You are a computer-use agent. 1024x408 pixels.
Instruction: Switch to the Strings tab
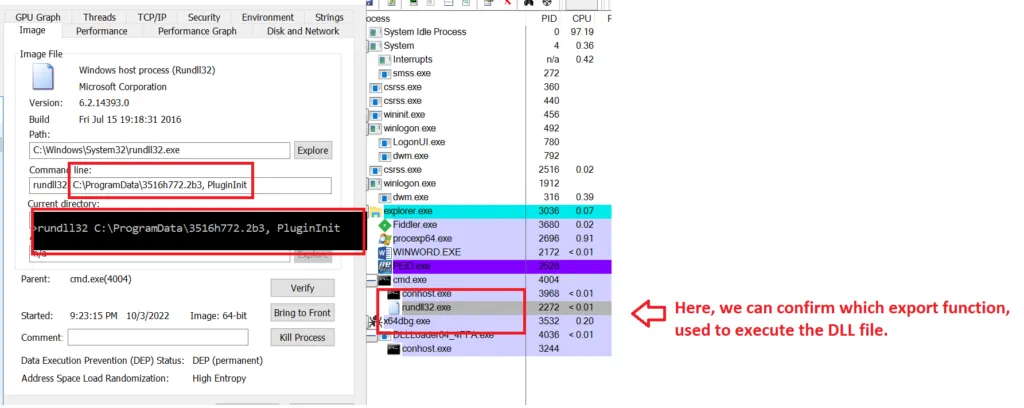329,18
